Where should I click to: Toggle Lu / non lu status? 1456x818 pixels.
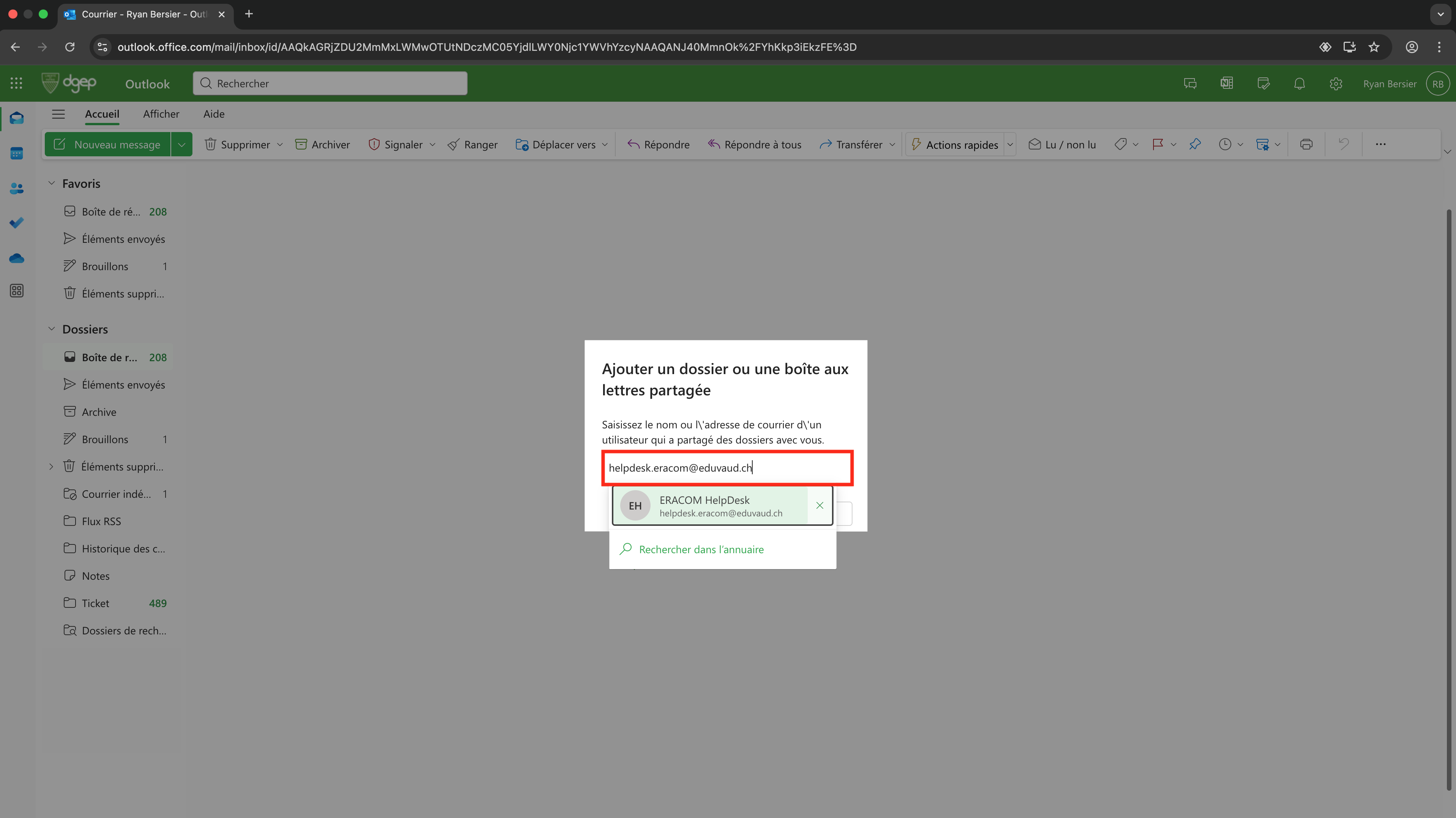point(1062,145)
